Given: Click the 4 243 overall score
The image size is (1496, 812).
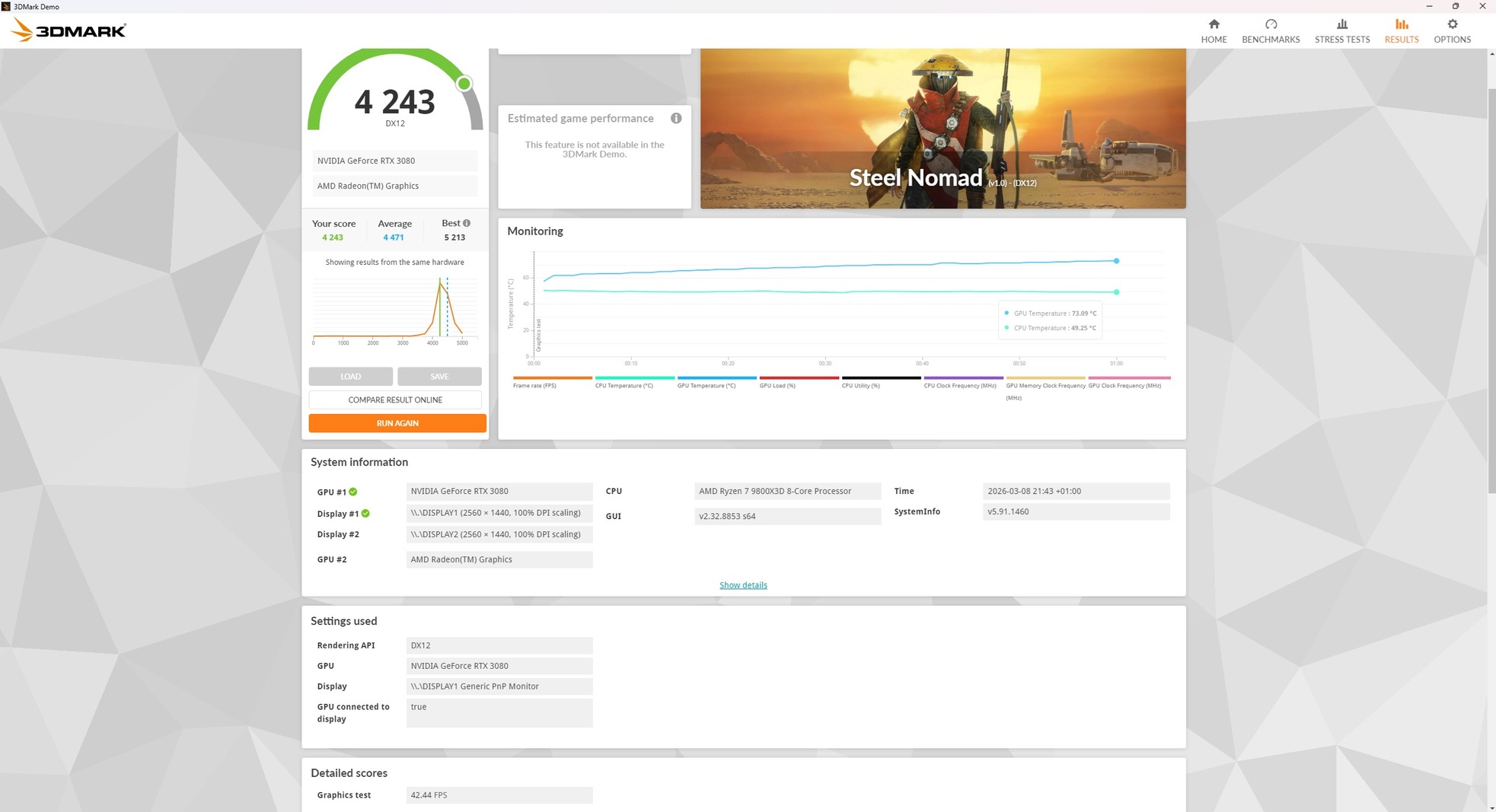Looking at the screenshot, I should pos(394,102).
